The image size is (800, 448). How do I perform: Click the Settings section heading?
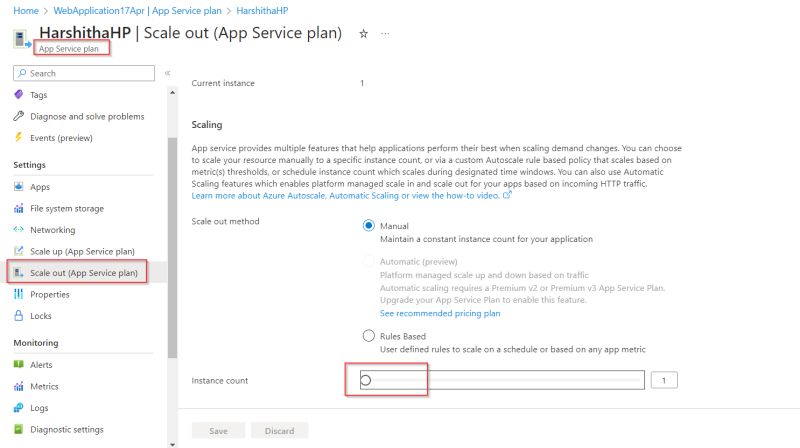pyautogui.click(x=30, y=165)
